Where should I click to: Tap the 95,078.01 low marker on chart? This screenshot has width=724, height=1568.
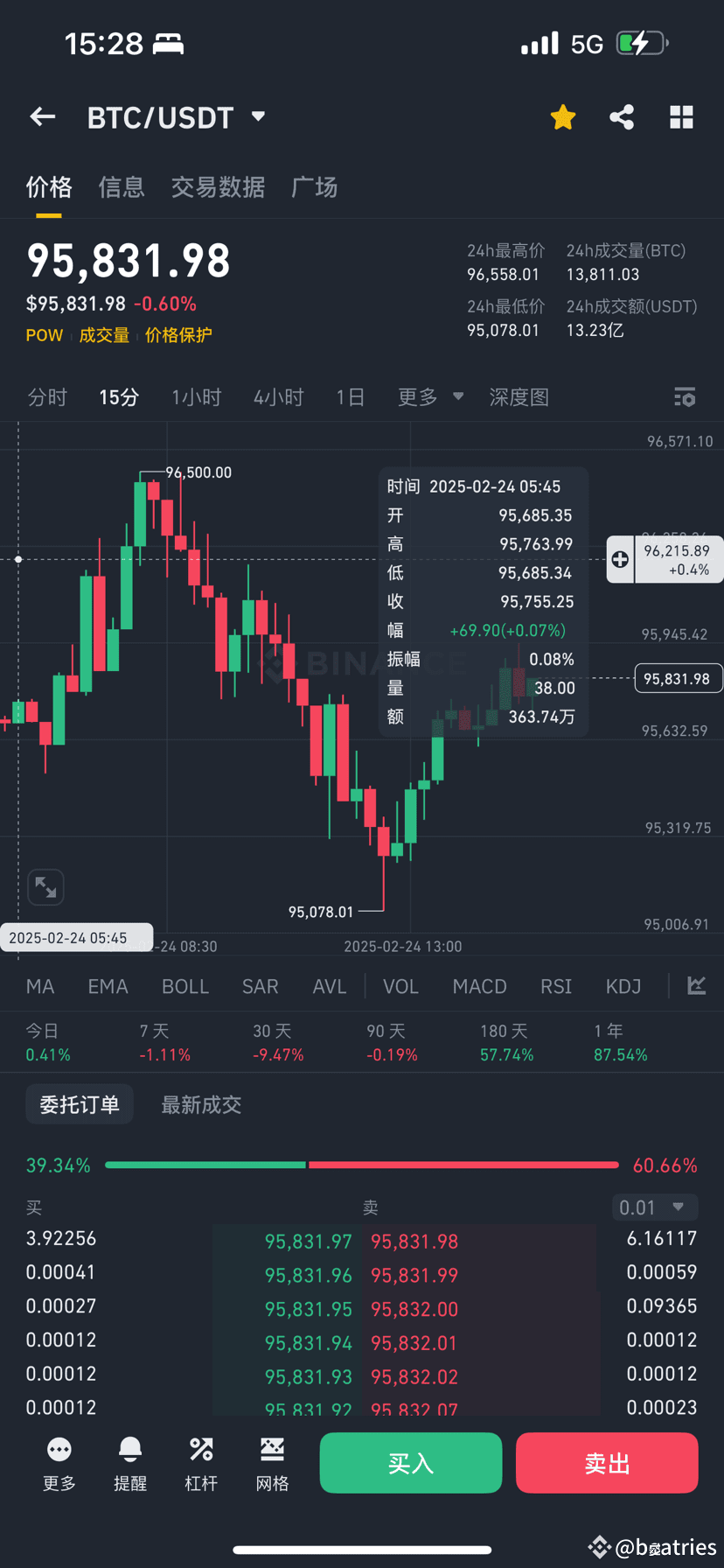coord(321,912)
